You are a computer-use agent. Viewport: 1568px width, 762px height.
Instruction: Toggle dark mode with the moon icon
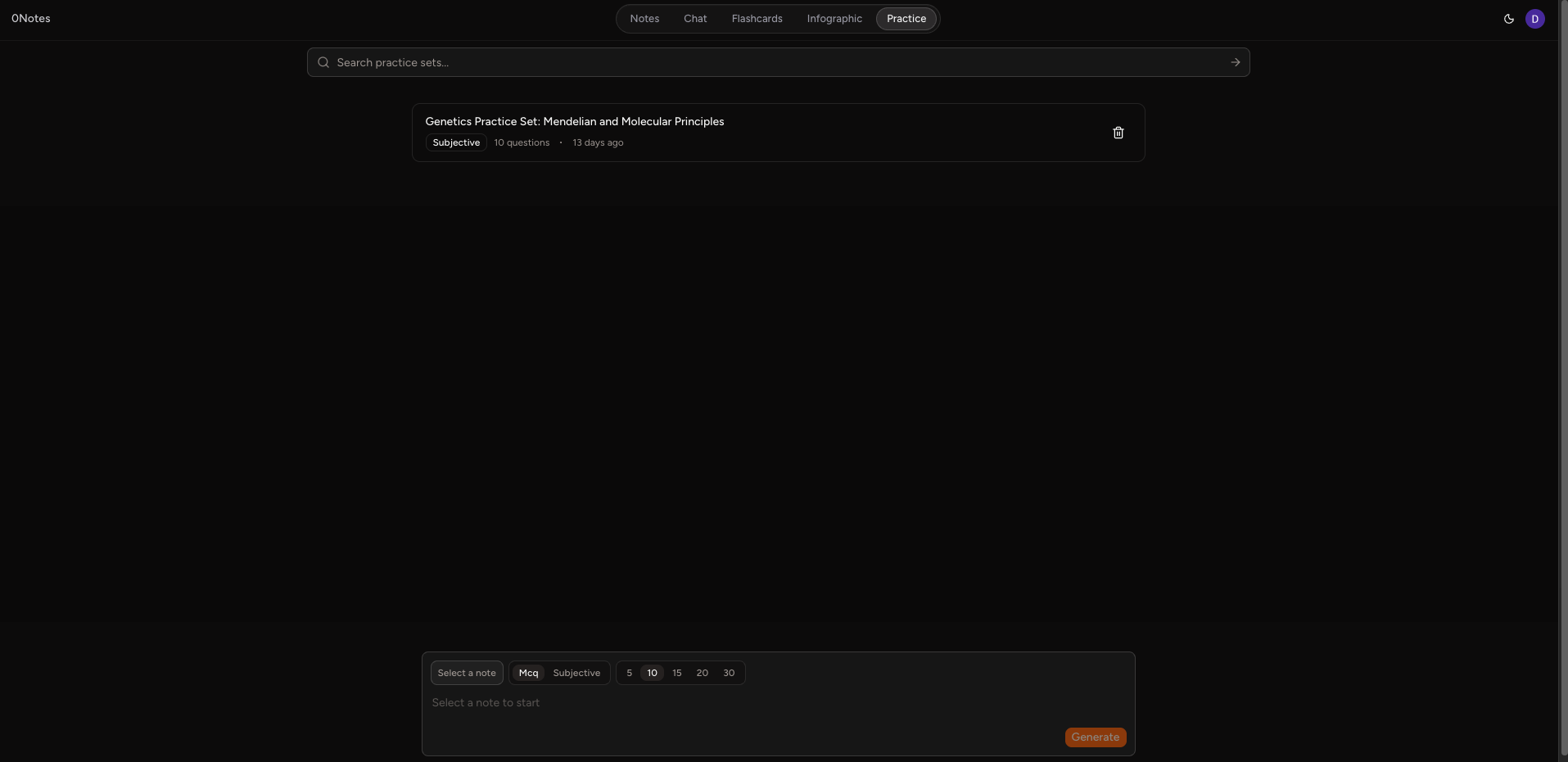coord(1509,19)
